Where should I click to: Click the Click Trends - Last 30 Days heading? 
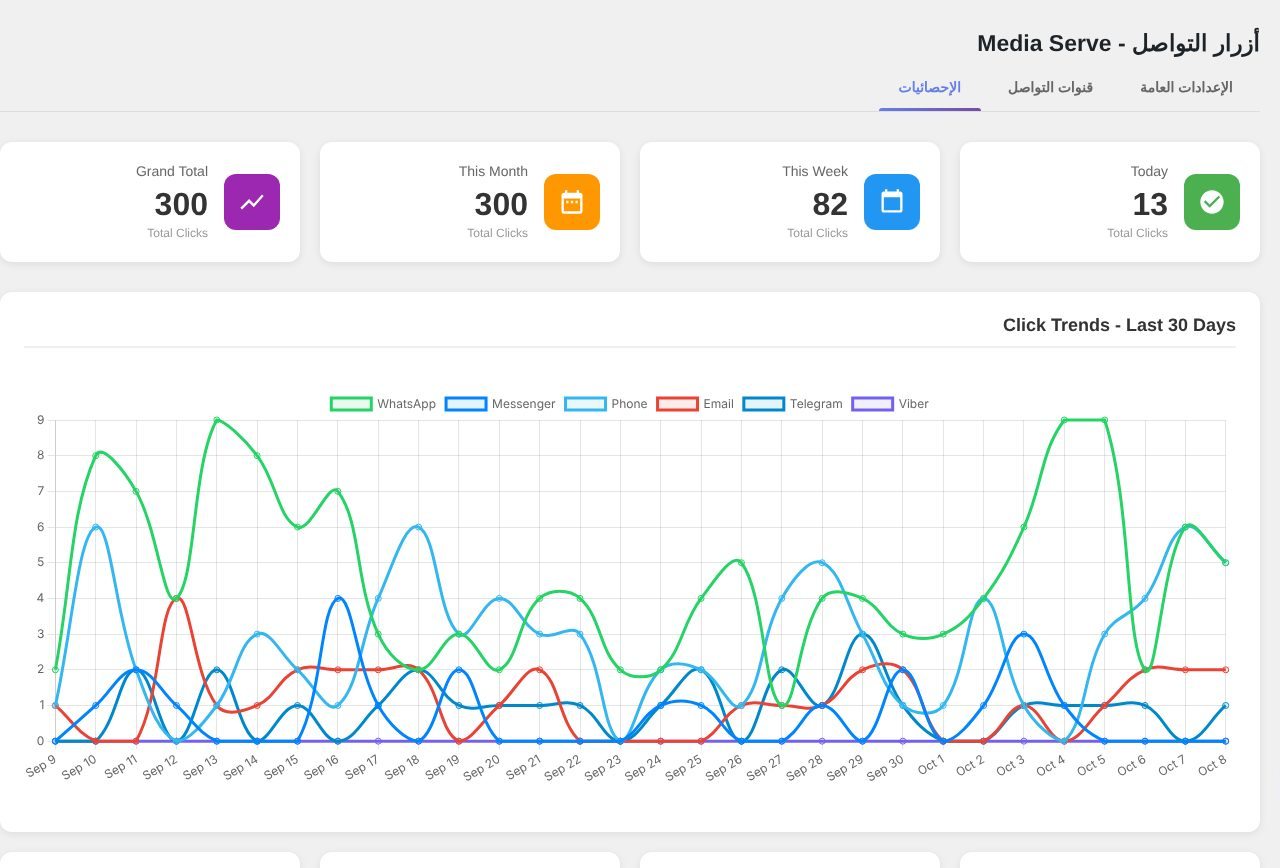[1119, 325]
